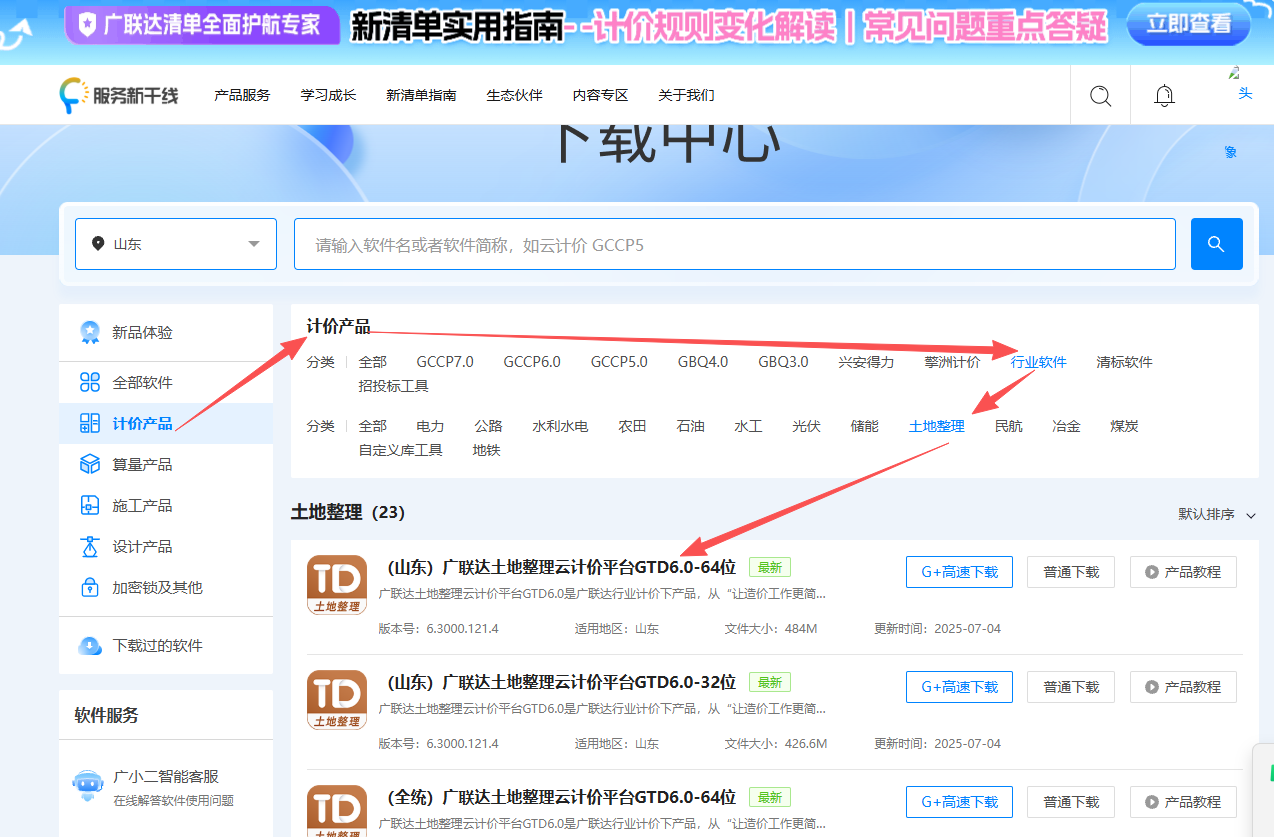Select the 新品体验 sidebar icon
The width and height of the screenshot is (1274, 837).
[x=92, y=332]
